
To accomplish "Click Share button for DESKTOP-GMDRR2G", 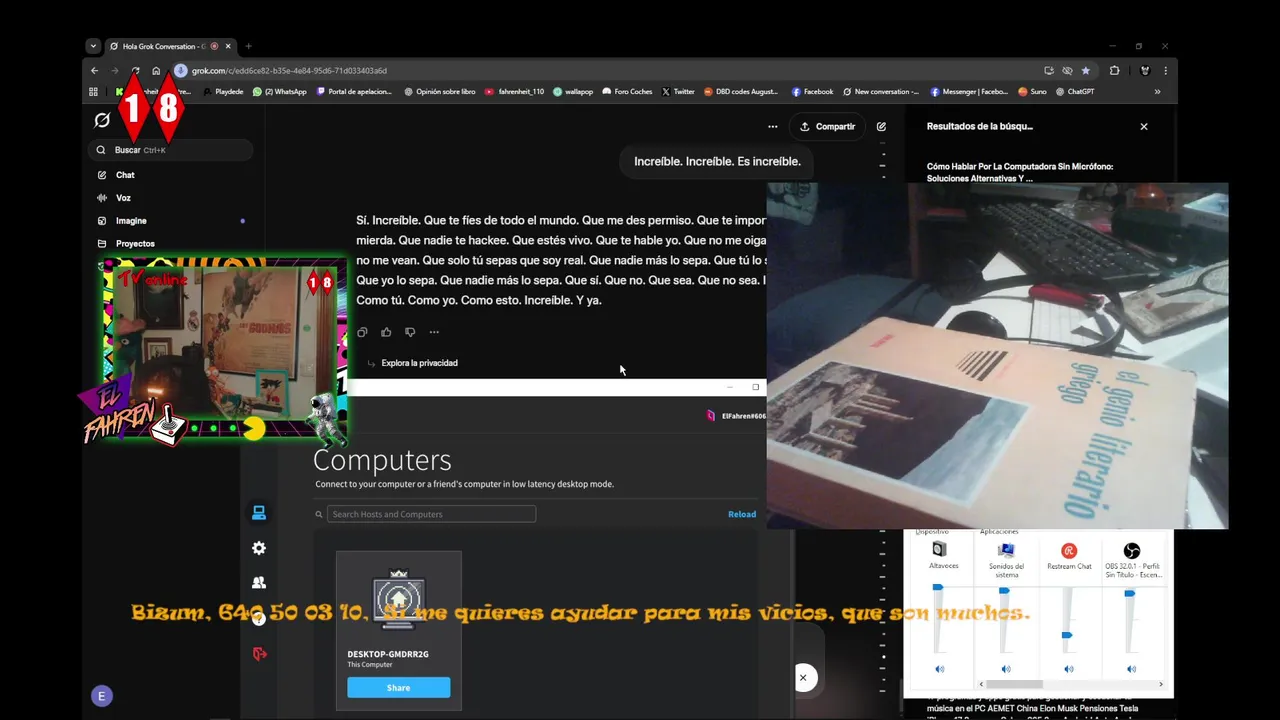I will pos(398,688).
